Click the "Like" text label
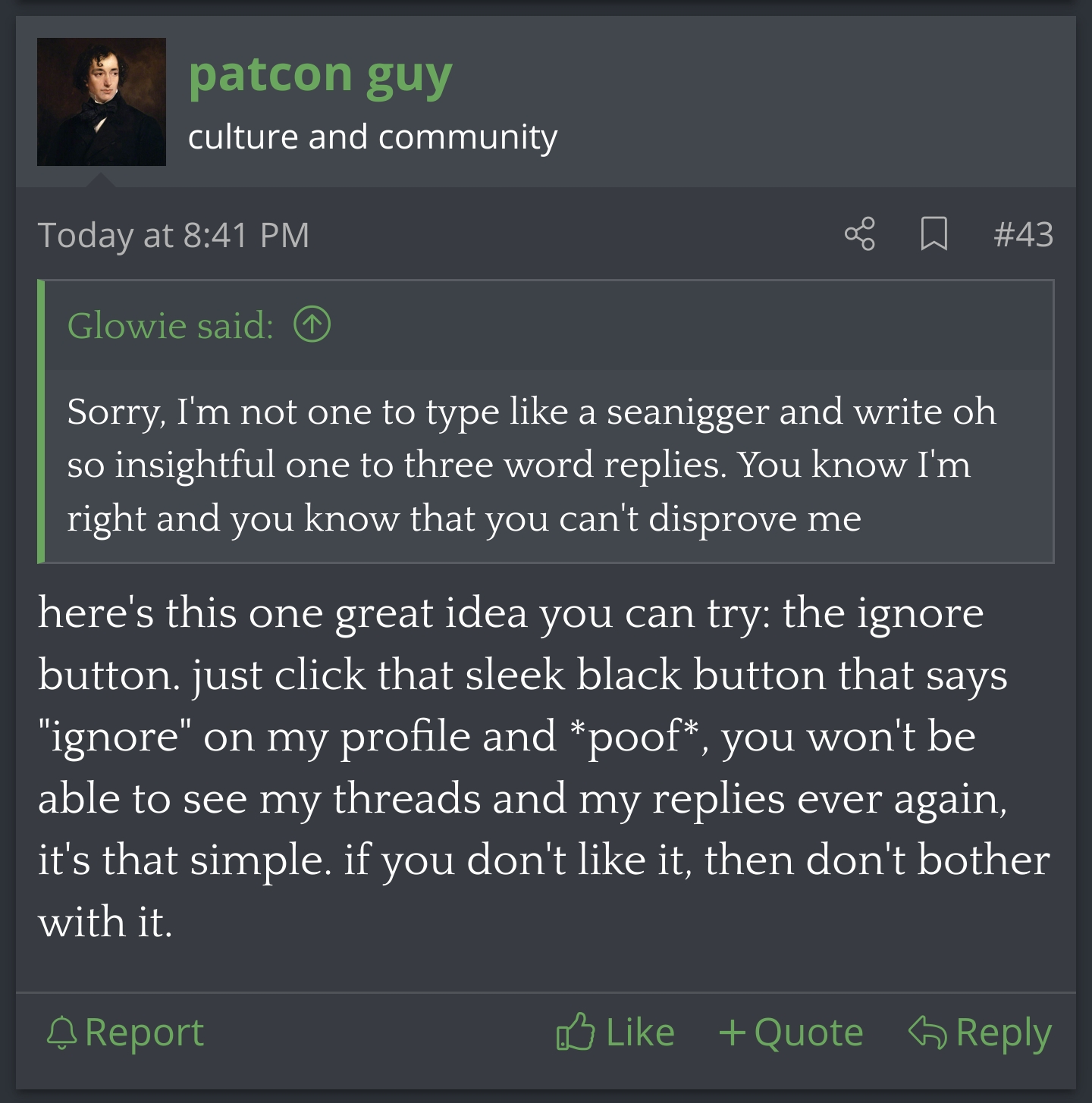The height and width of the screenshot is (1103, 1092). [x=640, y=1032]
